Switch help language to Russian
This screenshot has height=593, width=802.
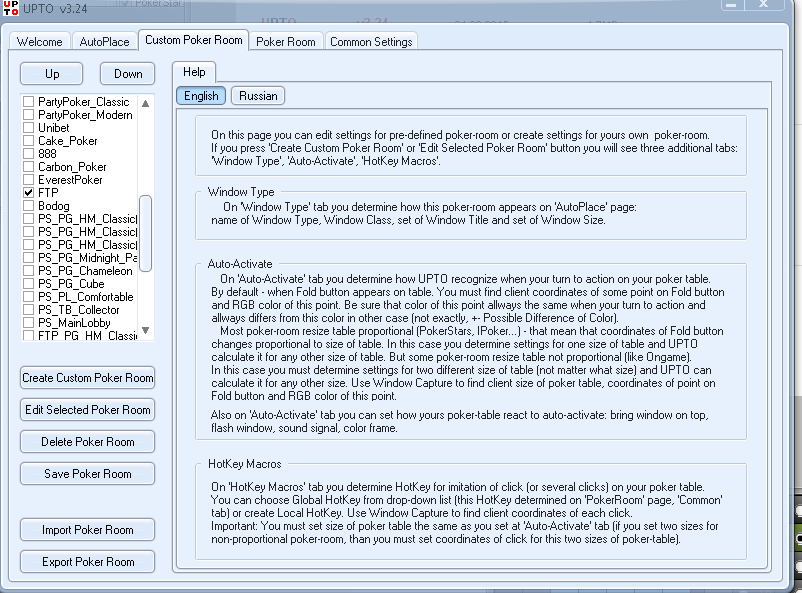(x=258, y=96)
